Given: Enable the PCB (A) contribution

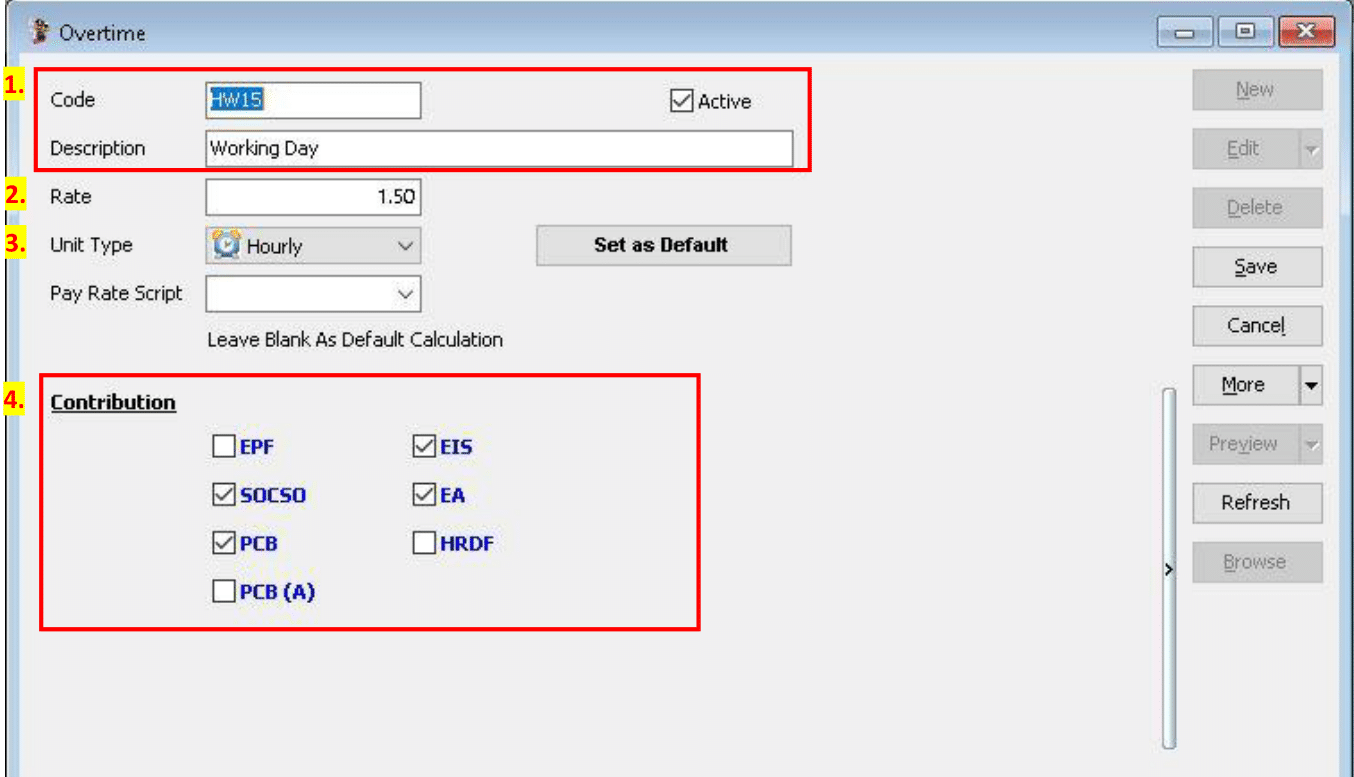Looking at the screenshot, I should coord(224,591).
